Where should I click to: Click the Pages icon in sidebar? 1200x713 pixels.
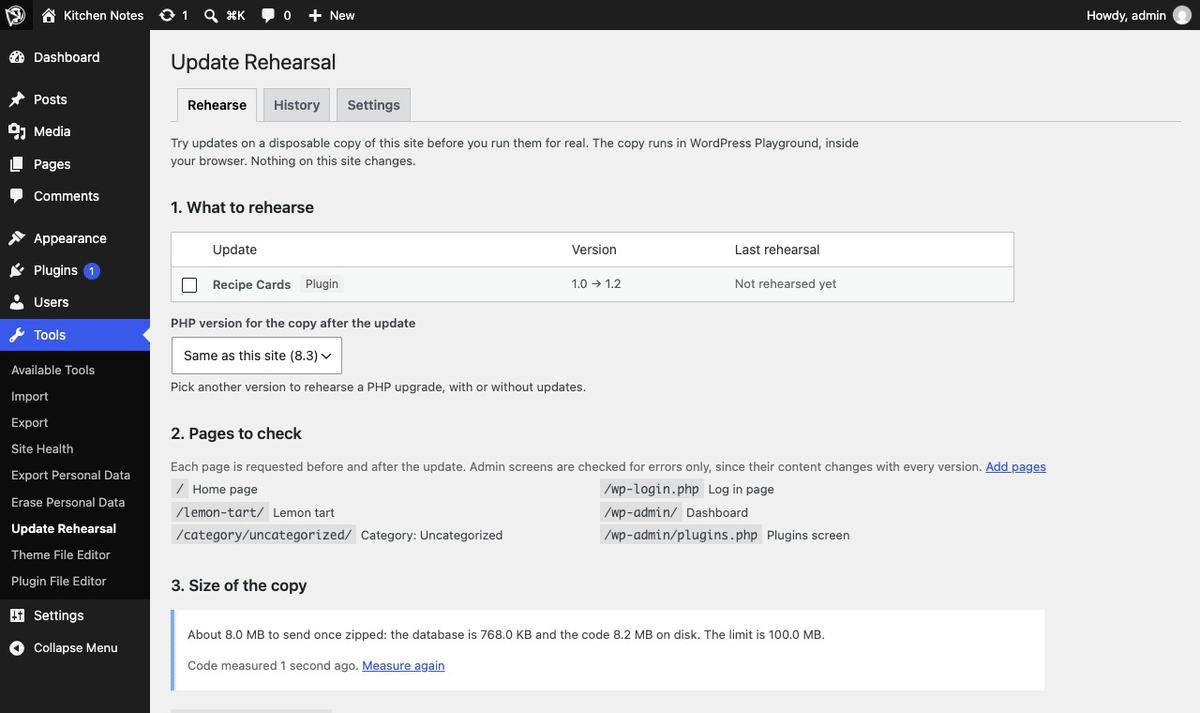pos(17,164)
